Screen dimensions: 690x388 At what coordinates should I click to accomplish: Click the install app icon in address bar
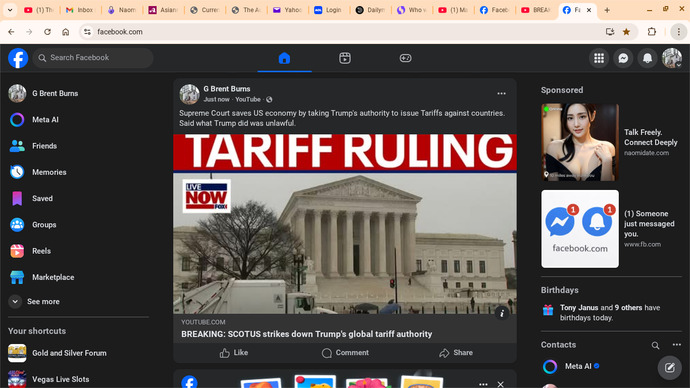coord(609,32)
